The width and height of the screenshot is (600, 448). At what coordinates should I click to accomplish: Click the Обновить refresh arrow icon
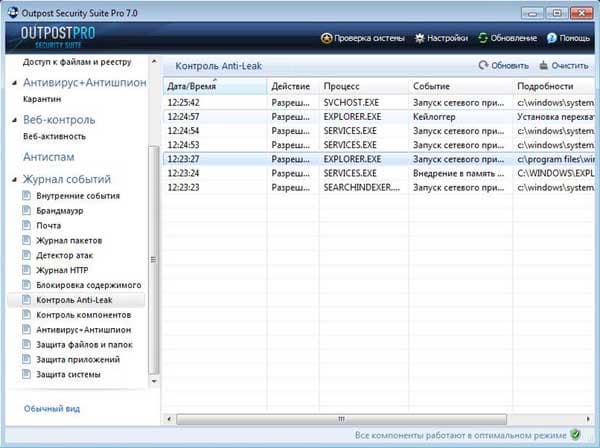483,65
